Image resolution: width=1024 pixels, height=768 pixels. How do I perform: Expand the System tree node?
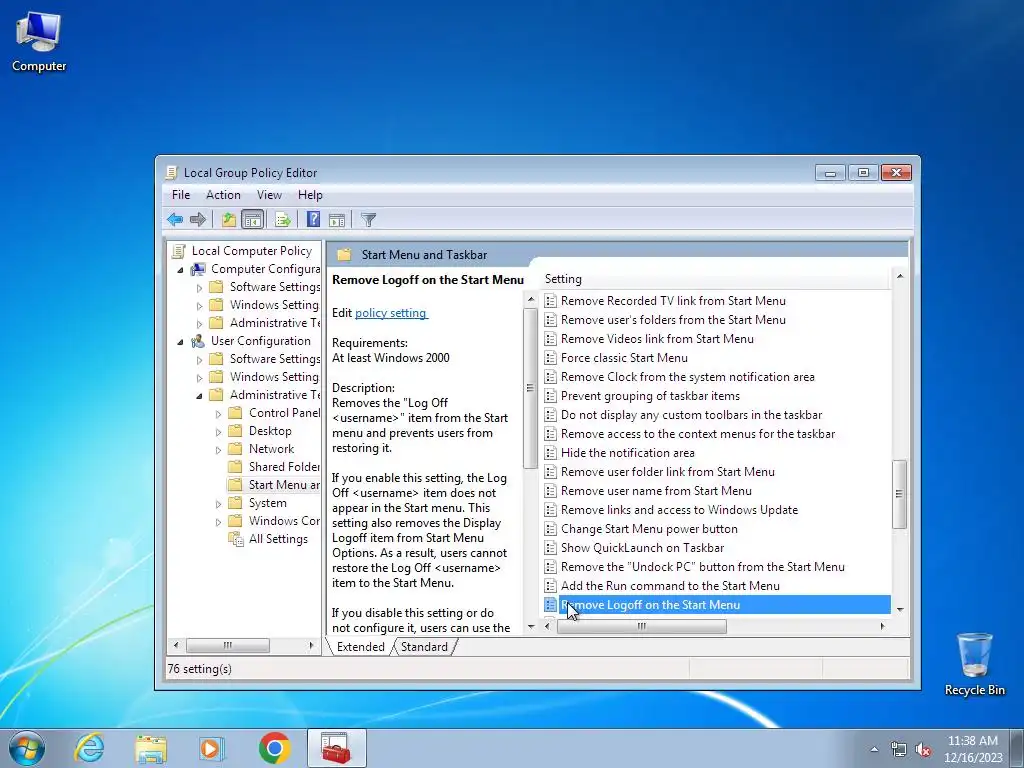click(218, 504)
